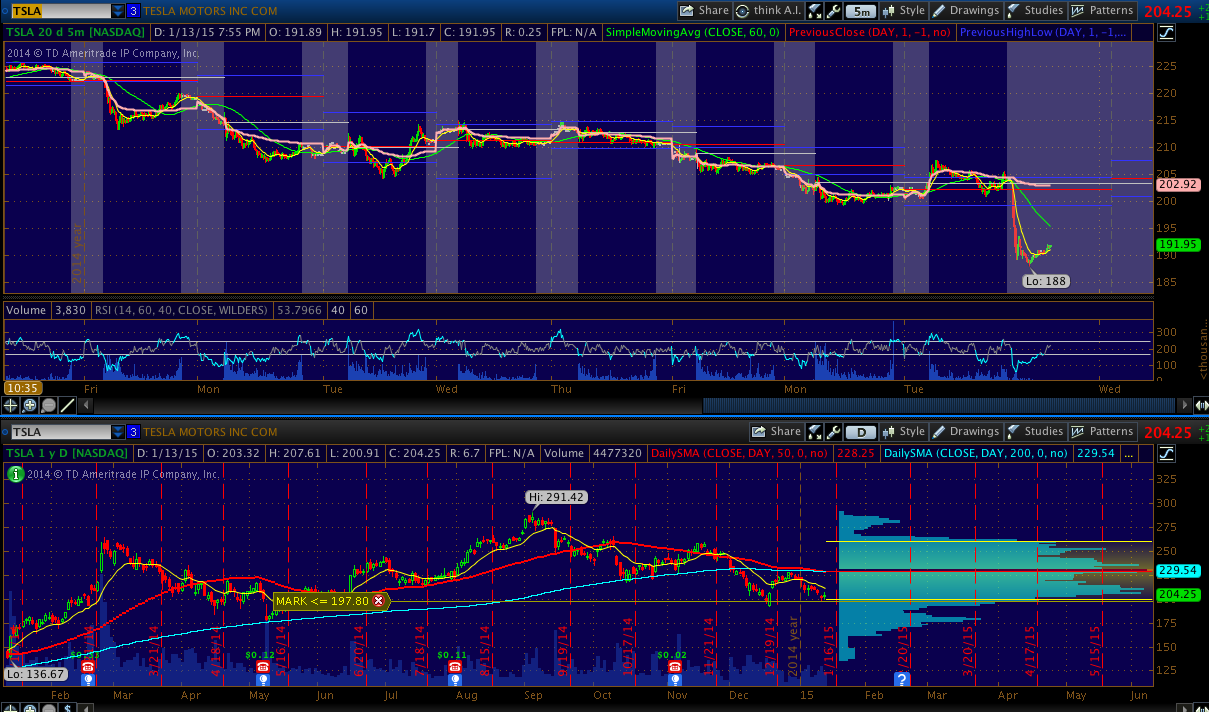
Task: Toggle the scale button on lower daily chart
Action: pos(1167,453)
